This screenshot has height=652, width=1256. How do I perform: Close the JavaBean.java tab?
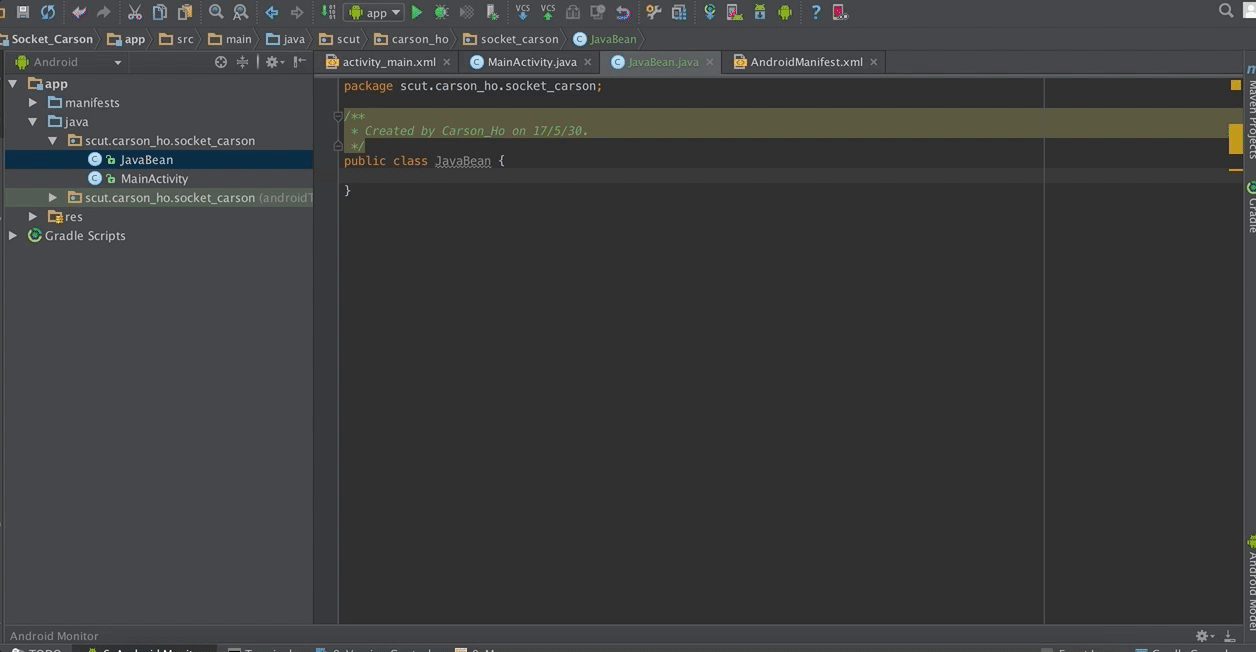(x=710, y=62)
